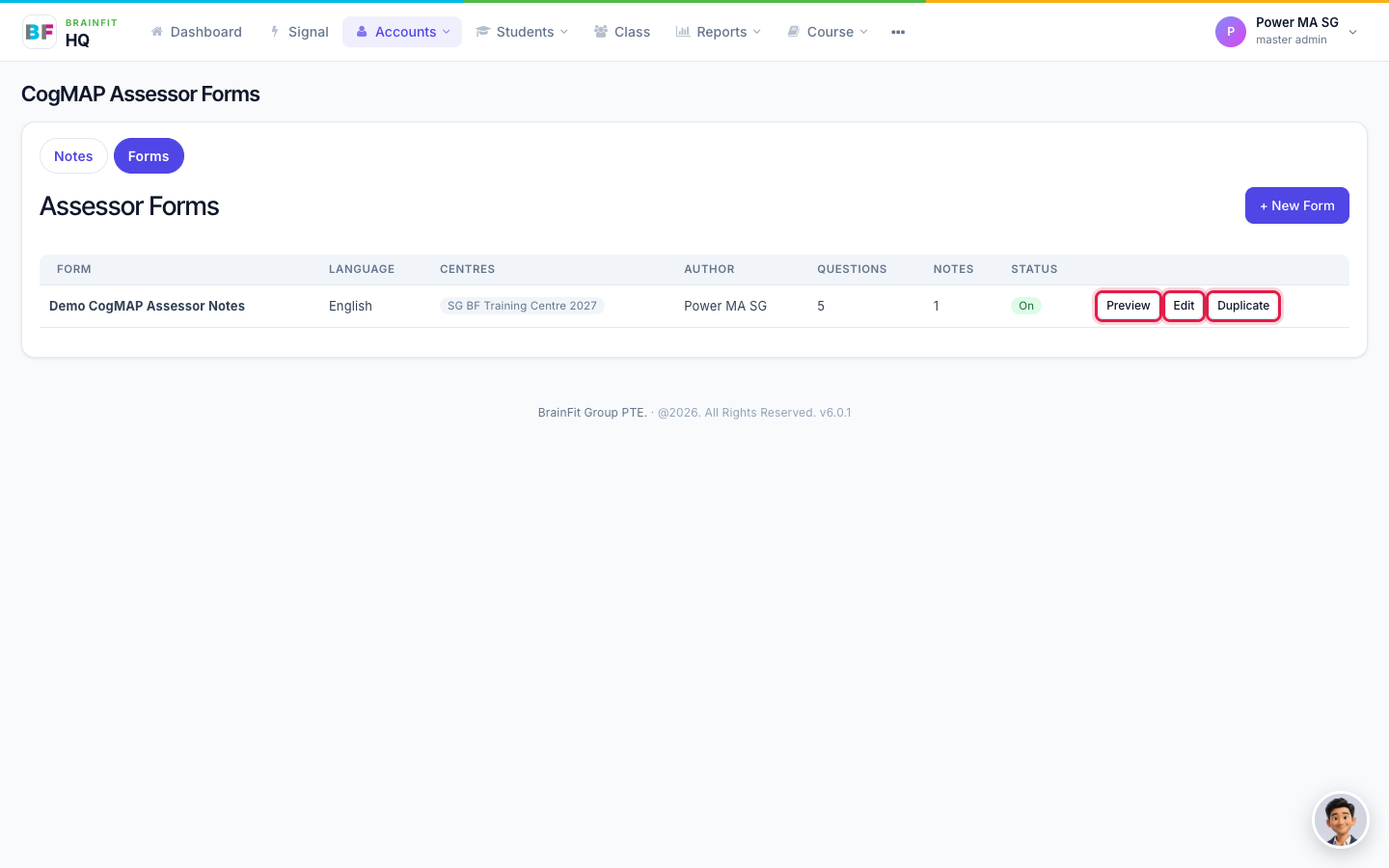Click the CENTRES column header
1389x868 pixels.
click(x=468, y=269)
